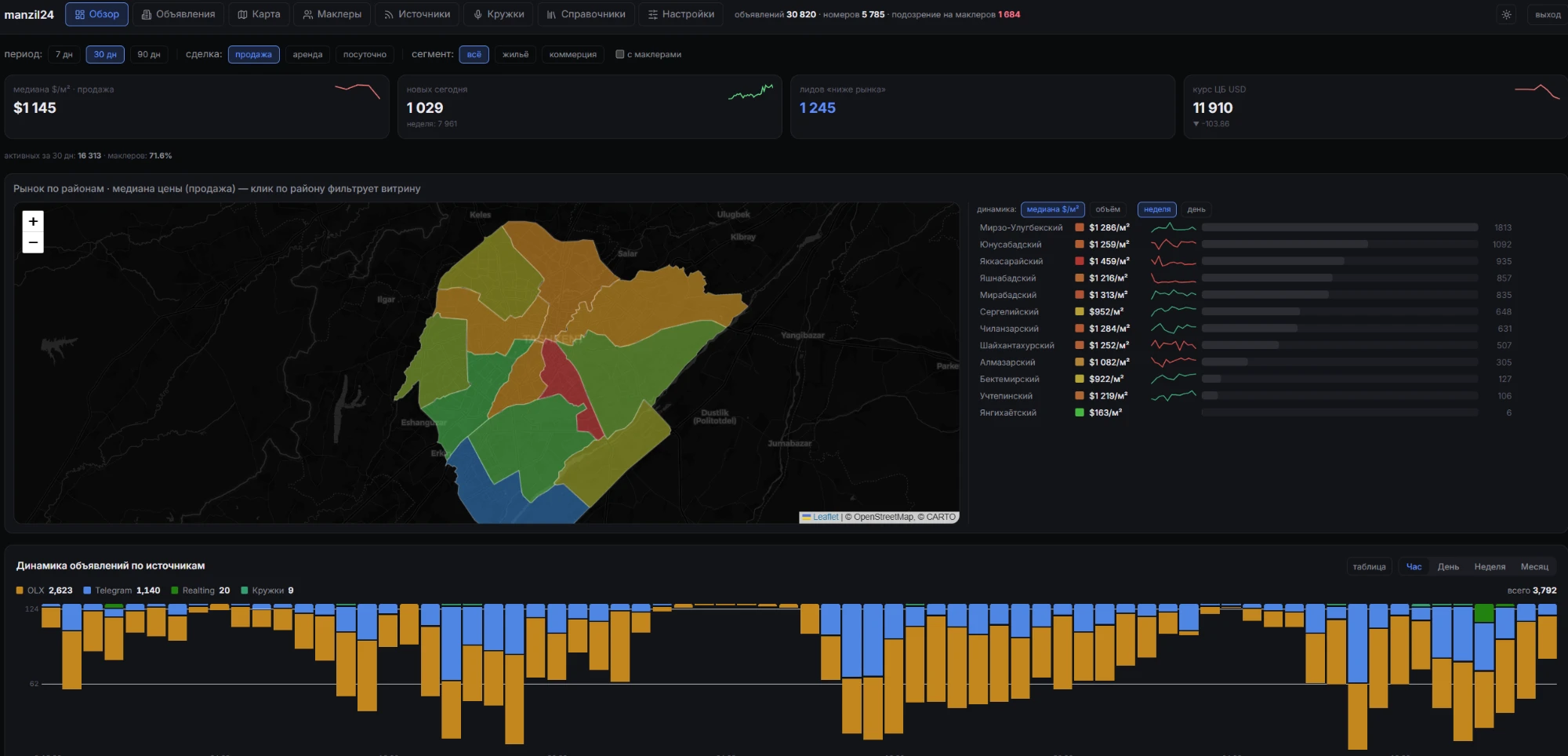Viewport: 1568px width, 756px height.
Task: Open the таблица view of sources chart
Action: (x=1369, y=566)
